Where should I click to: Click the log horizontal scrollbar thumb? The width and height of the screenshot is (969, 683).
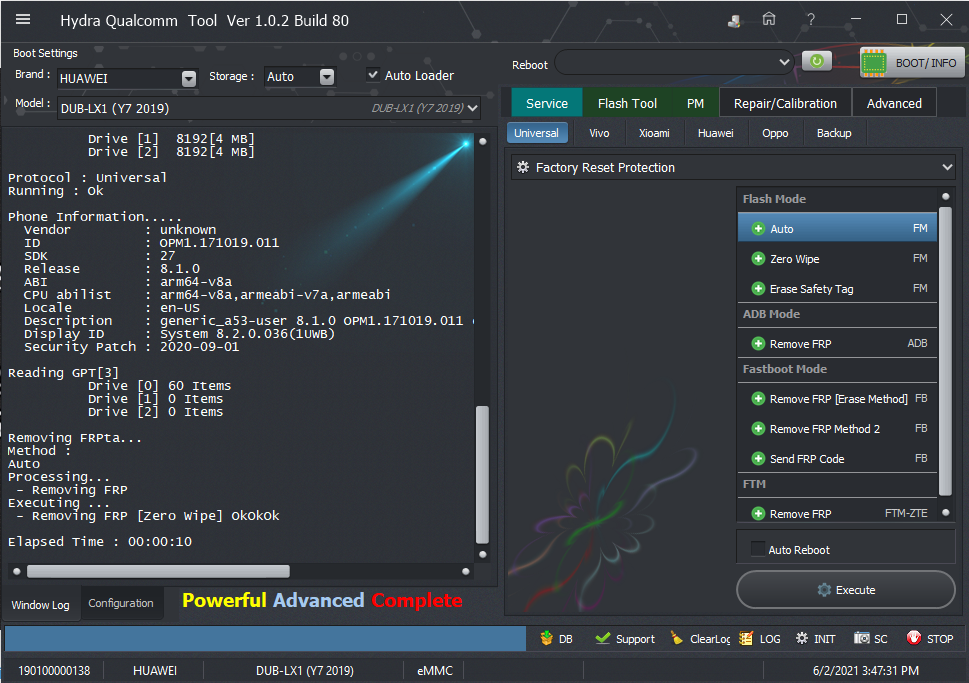click(158, 571)
